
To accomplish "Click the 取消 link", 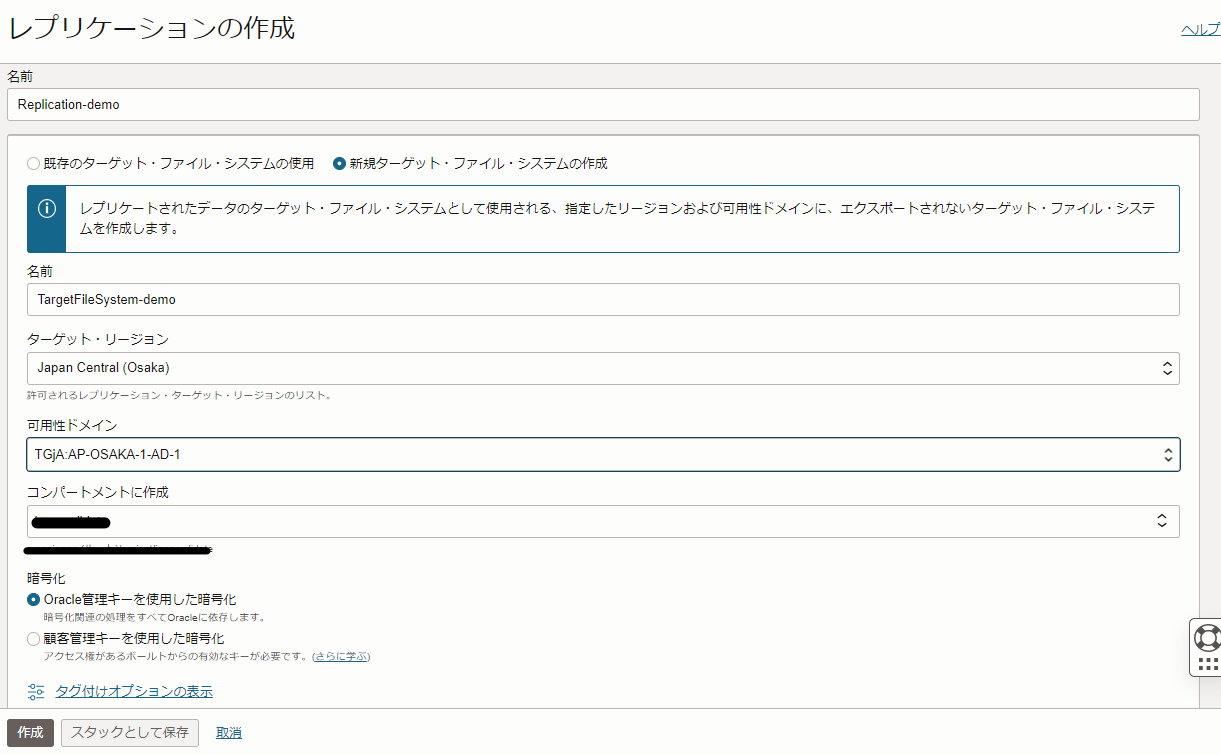I will tap(228, 732).
